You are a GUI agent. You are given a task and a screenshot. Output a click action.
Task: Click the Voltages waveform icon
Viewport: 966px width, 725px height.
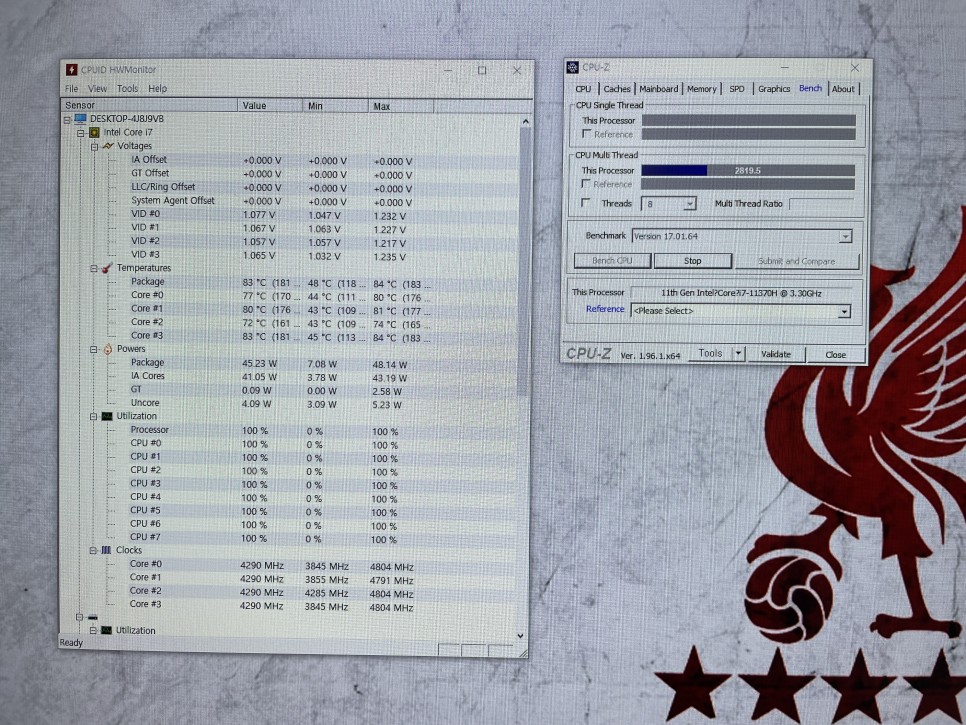[108, 146]
